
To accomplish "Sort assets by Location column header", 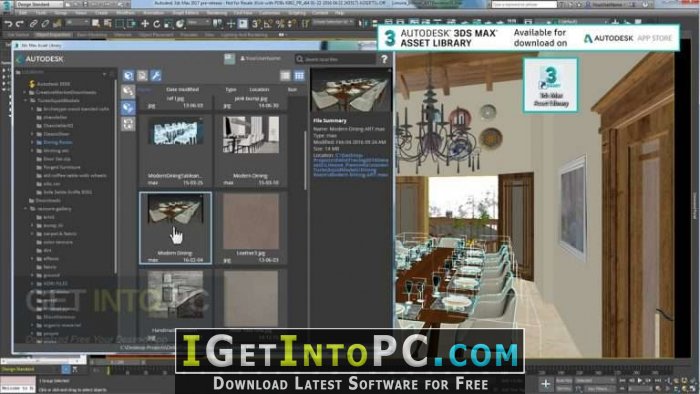I will pos(259,89).
